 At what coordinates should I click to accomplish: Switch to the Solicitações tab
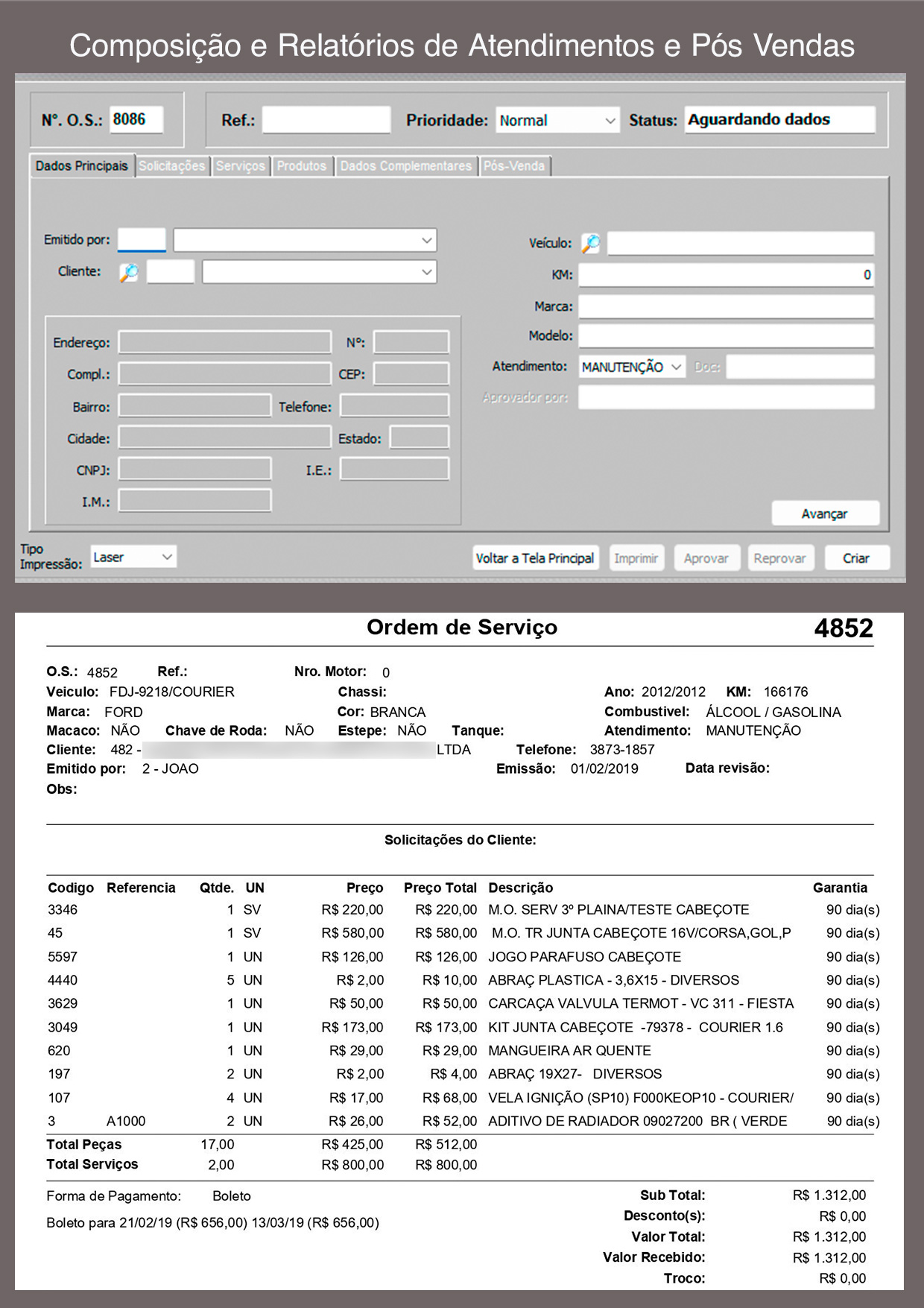172,165
